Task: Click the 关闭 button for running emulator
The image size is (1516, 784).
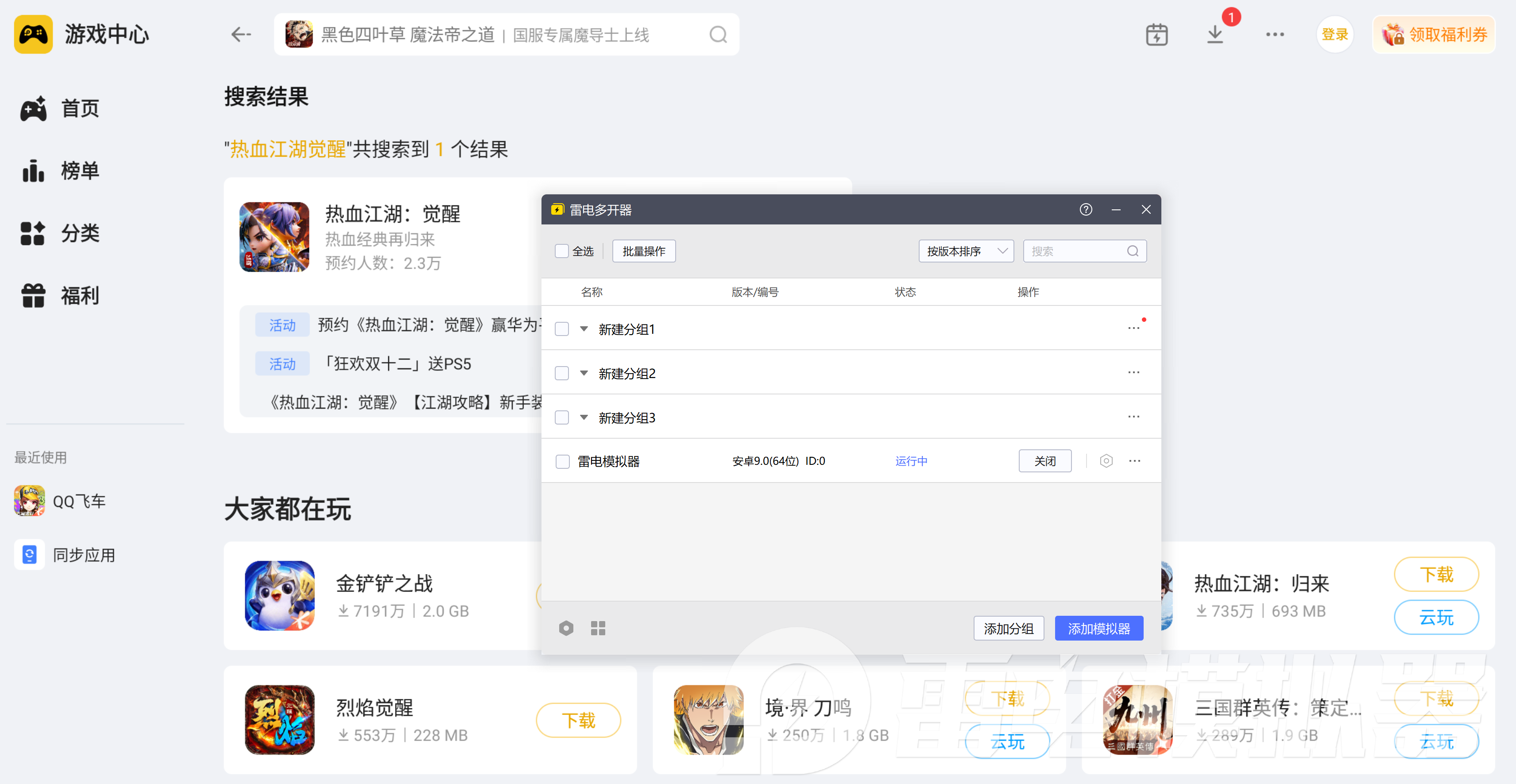Action: click(x=1044, y=461)
